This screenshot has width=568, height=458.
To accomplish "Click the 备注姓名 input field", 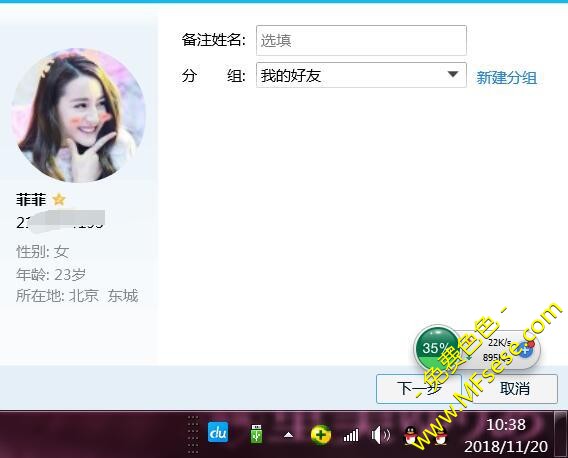I will pyautogui.click(x=361, y=40).
